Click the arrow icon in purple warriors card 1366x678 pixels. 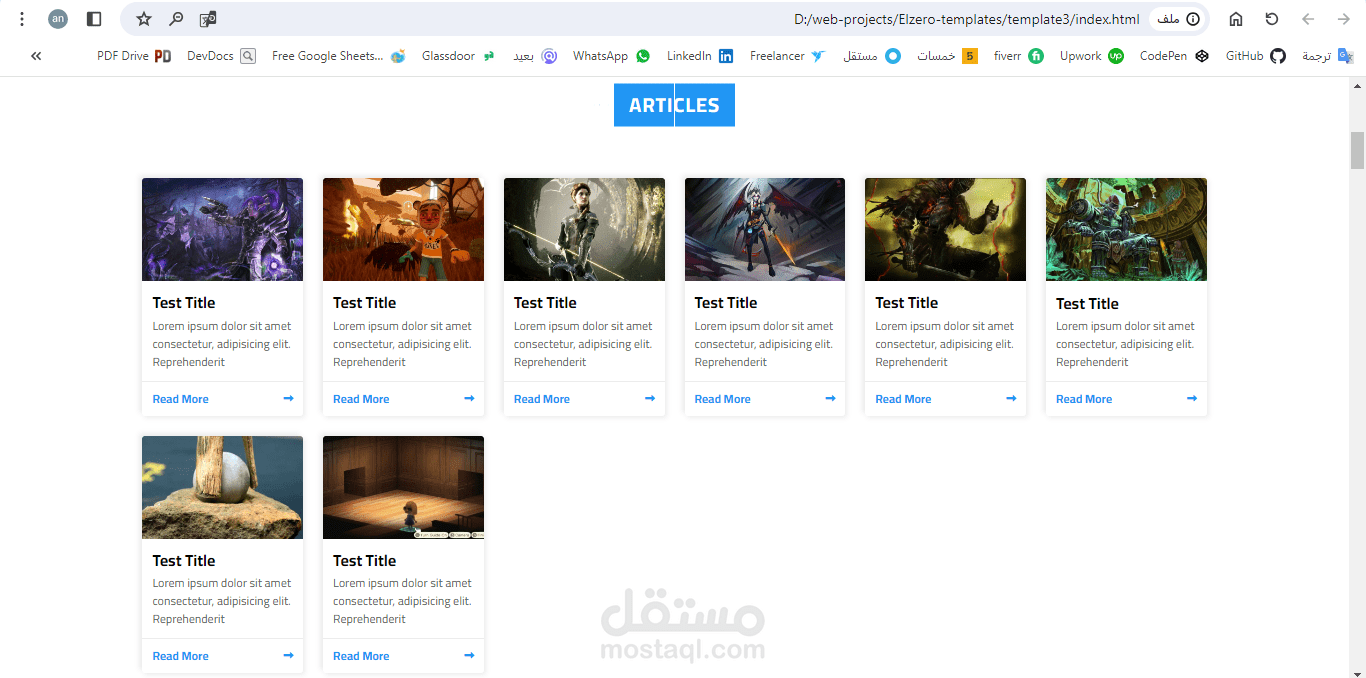click(288, 398)
